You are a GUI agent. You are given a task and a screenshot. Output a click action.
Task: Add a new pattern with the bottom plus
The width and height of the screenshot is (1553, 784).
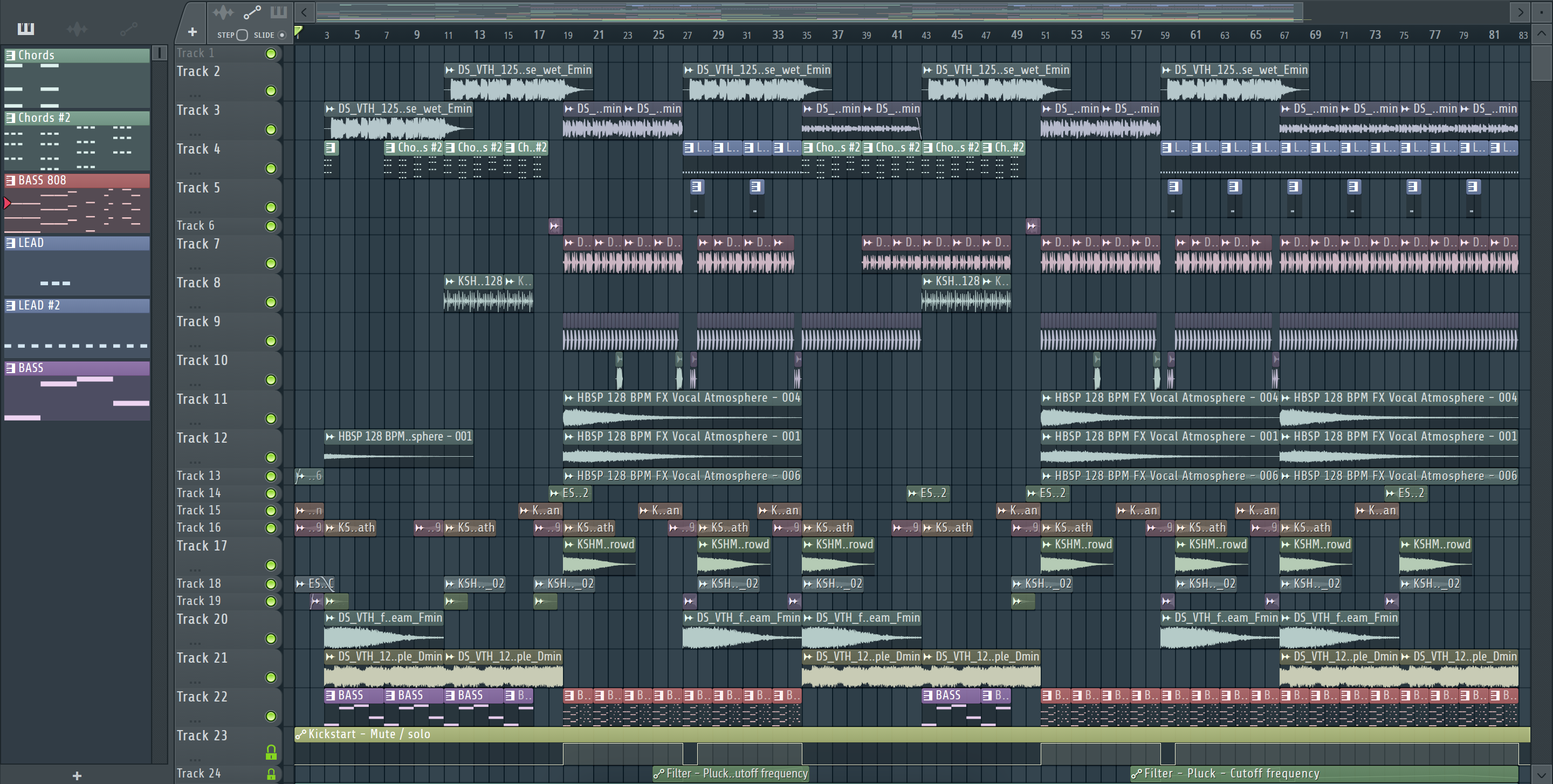click(77, 775)
